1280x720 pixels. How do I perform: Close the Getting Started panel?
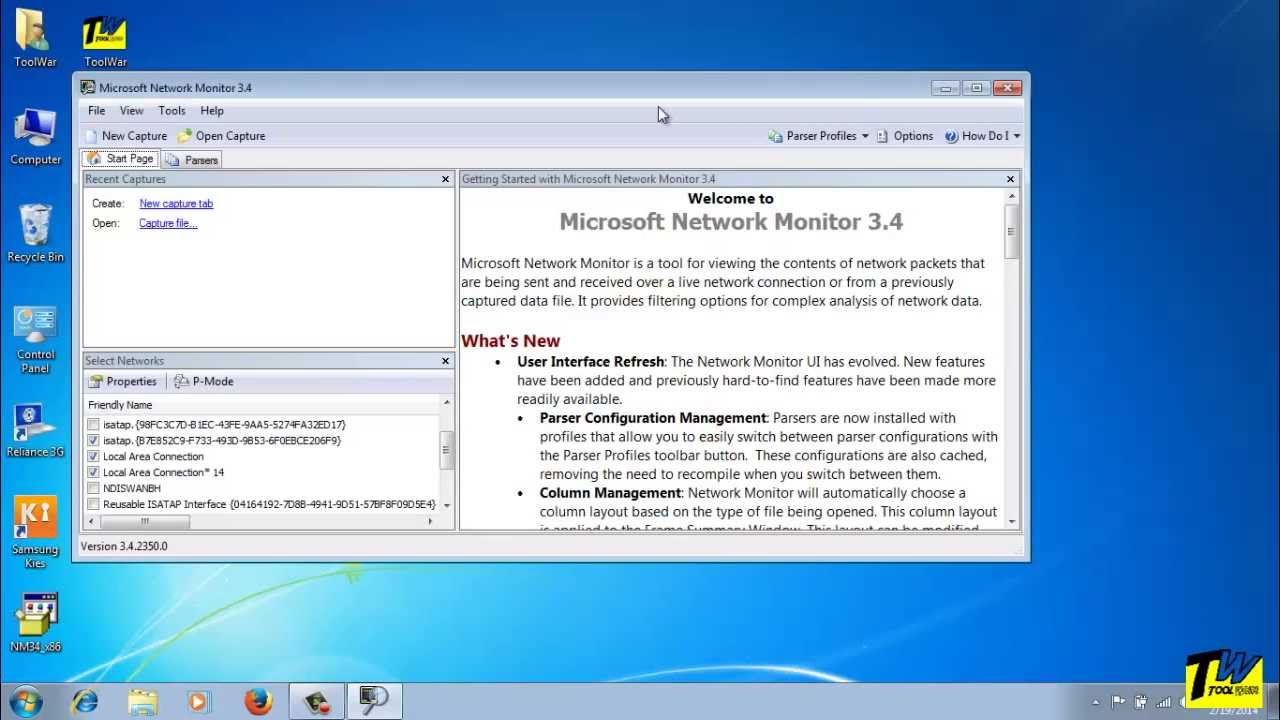1010,179
